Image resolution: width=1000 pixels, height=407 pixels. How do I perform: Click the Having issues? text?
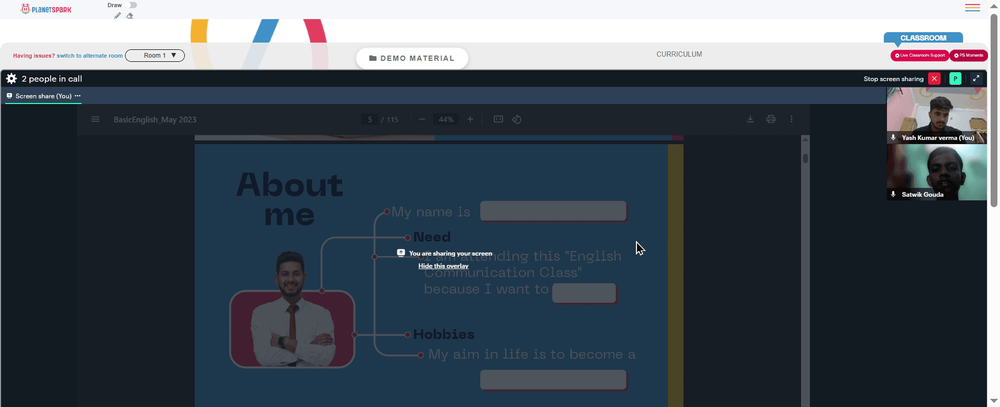[x=34, y=56]
